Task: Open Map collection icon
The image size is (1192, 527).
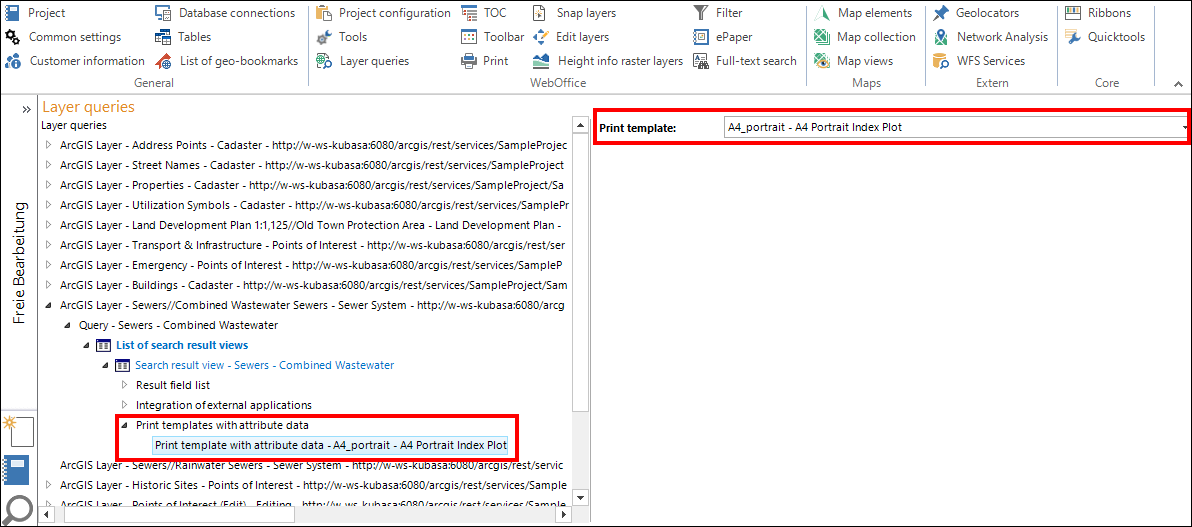Action: (822, 37)
